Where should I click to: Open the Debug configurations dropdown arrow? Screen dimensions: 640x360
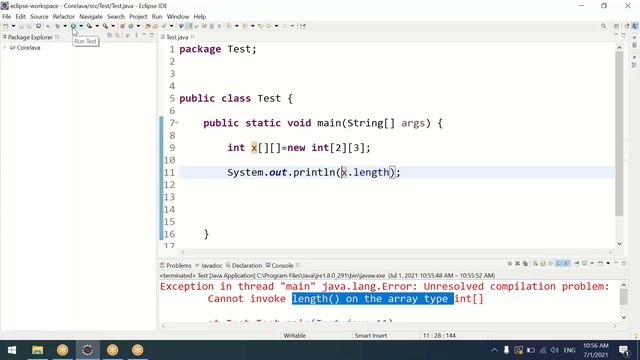(65, 26)
